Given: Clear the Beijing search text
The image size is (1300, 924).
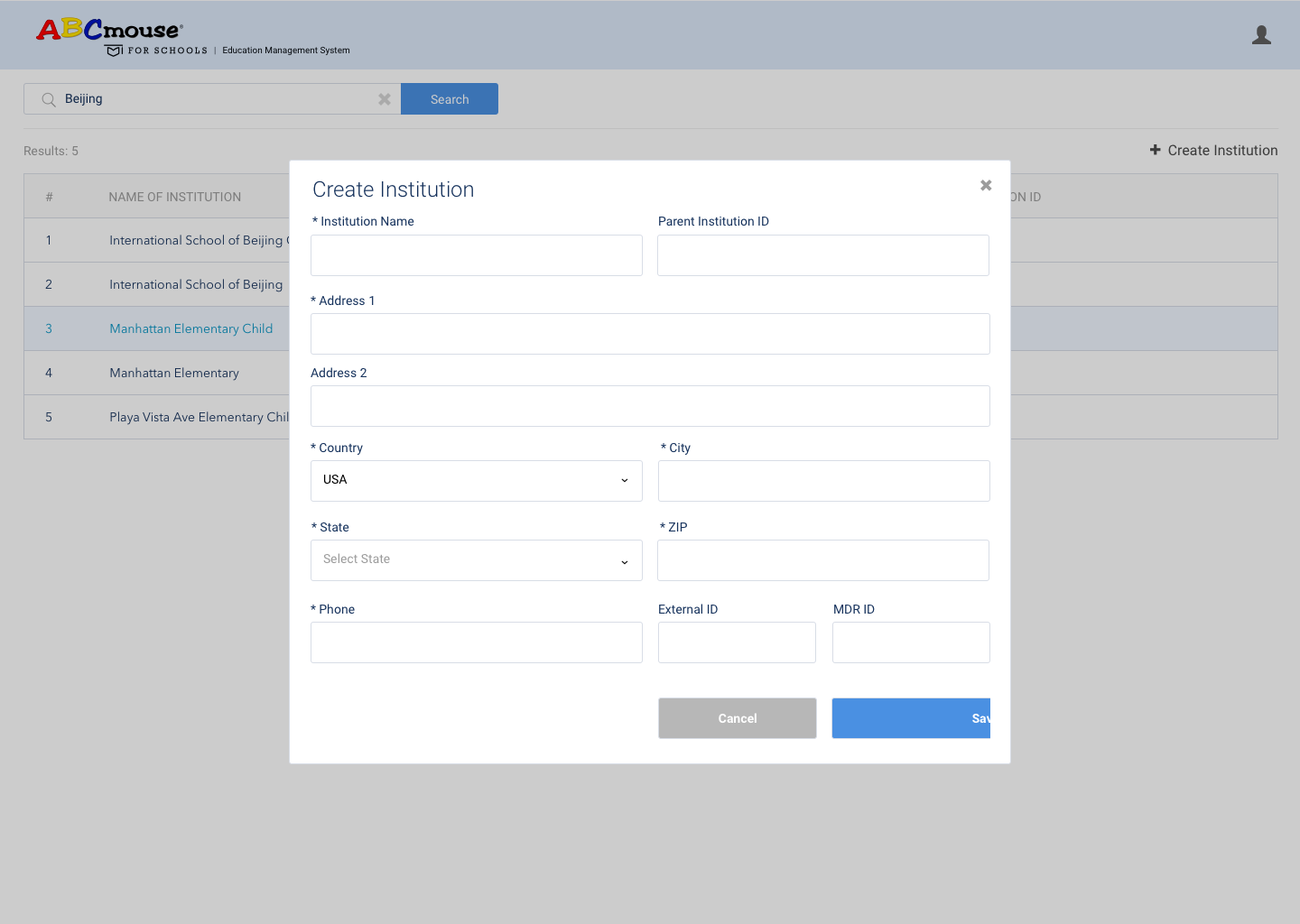Looking at the screenshot, I should 385,99.
